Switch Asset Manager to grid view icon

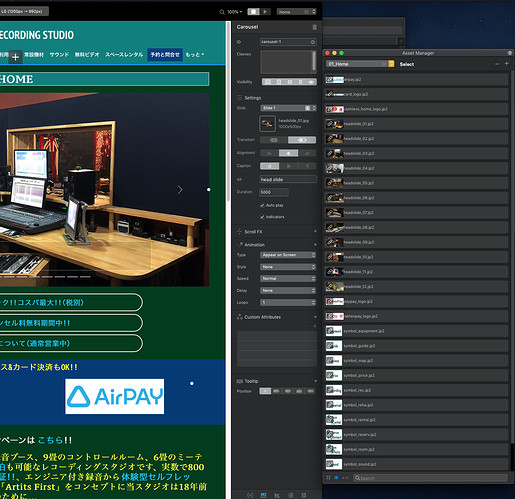[x=329, y=478]
